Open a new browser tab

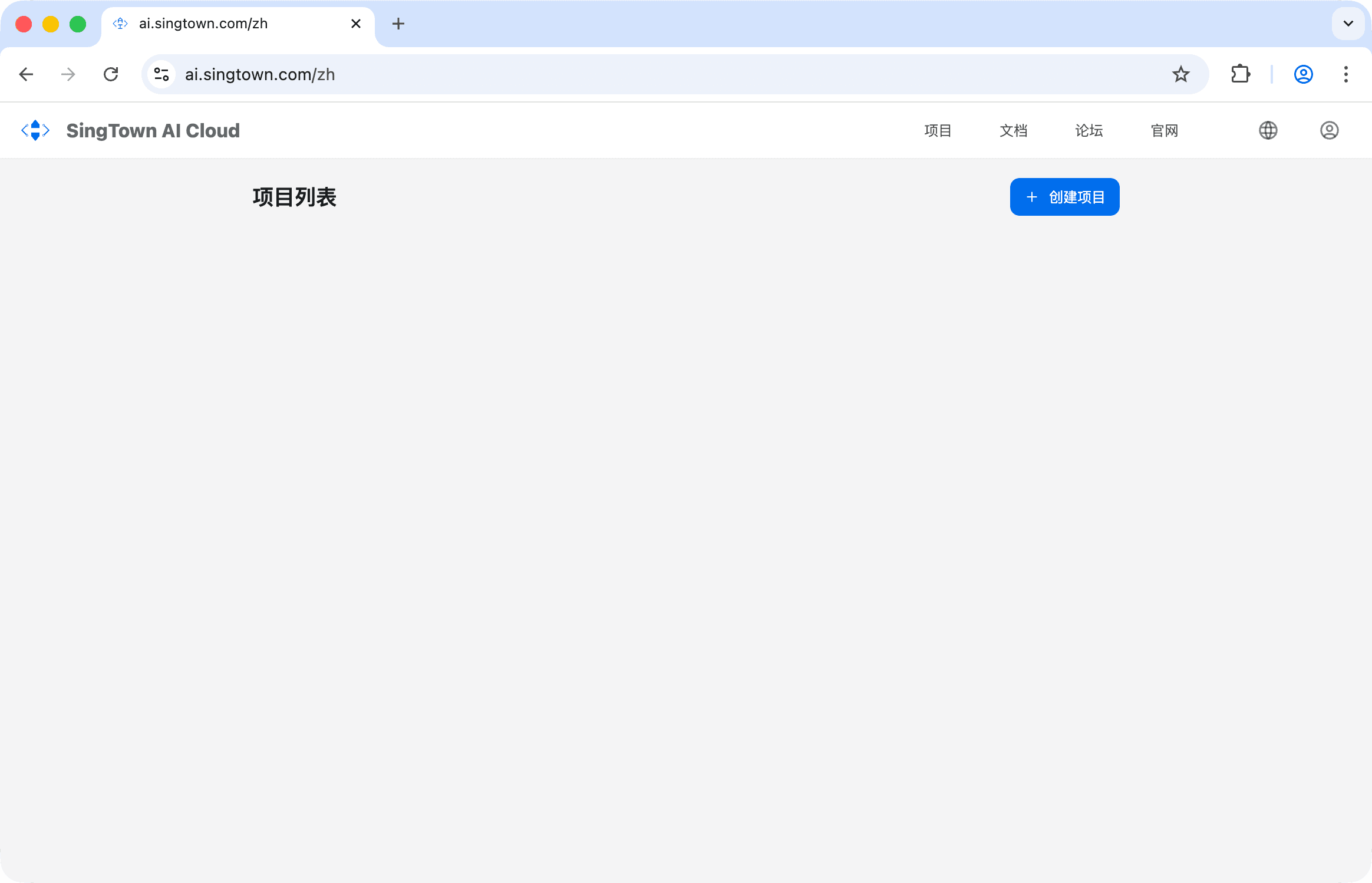(398, 24)
